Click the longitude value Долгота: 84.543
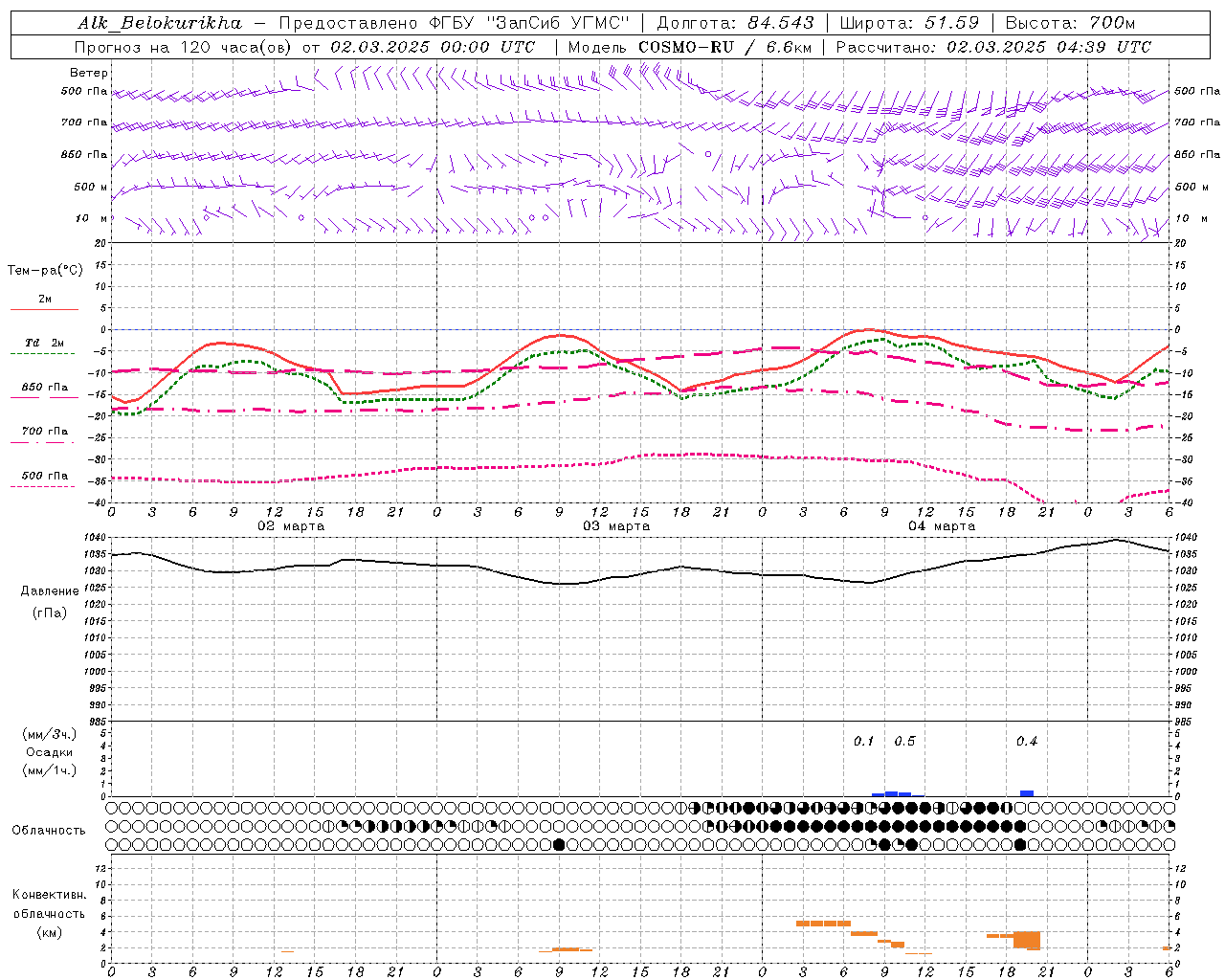The image size is (1225, 980). tap(736, 23)
